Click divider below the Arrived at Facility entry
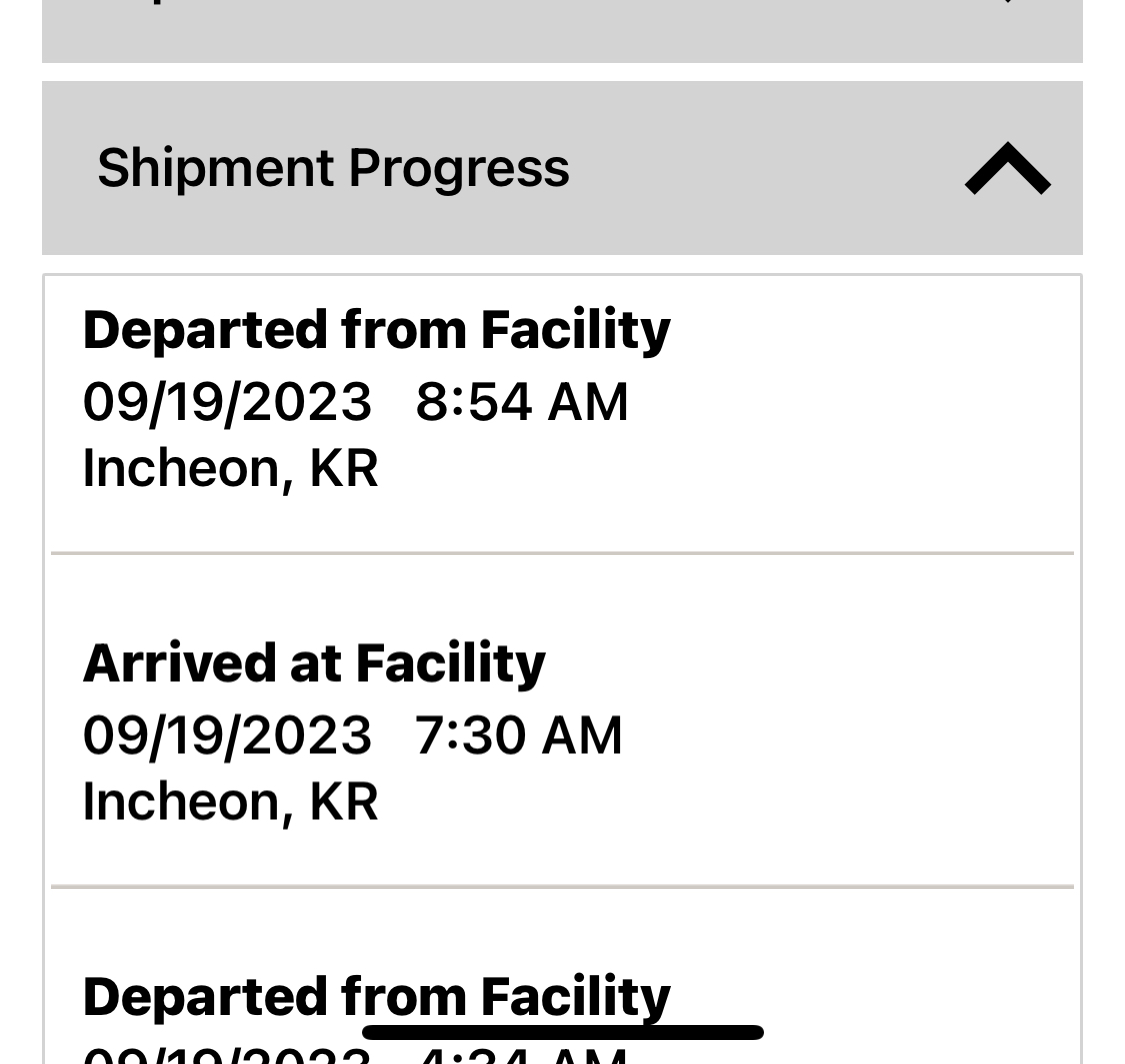This screenshot has height=1064, width=1125. coord(562,887)
